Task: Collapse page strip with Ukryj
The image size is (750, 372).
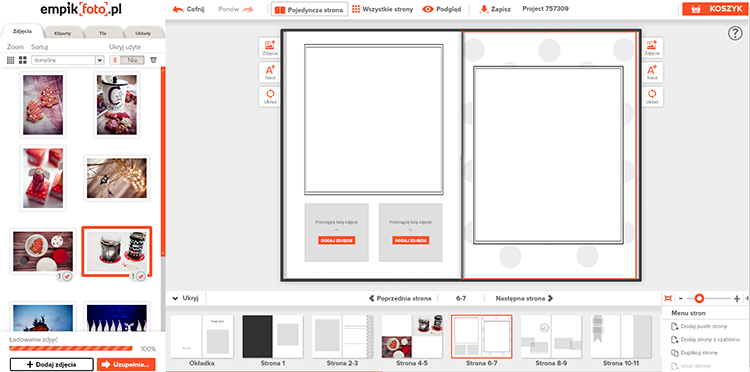Action: coord(186,298)
